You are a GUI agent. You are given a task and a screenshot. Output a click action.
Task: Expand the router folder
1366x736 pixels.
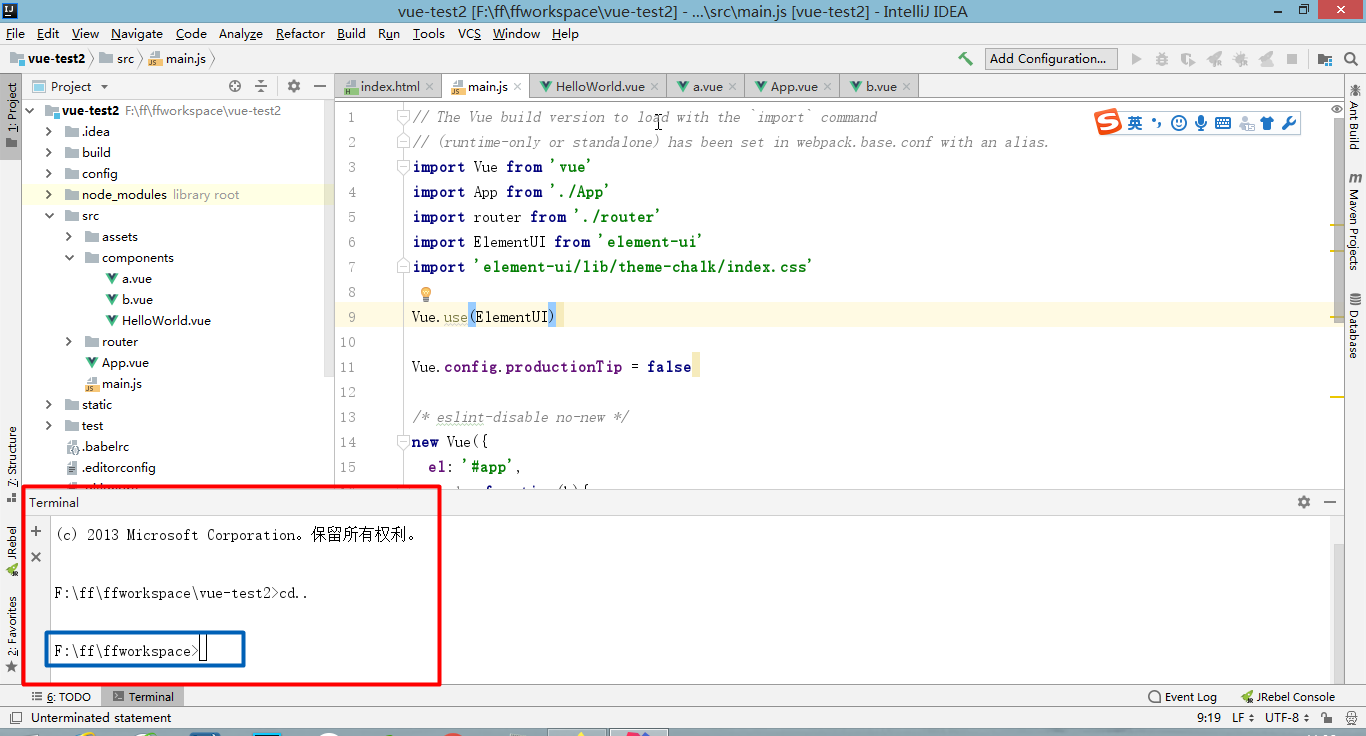tap(69, 342)
